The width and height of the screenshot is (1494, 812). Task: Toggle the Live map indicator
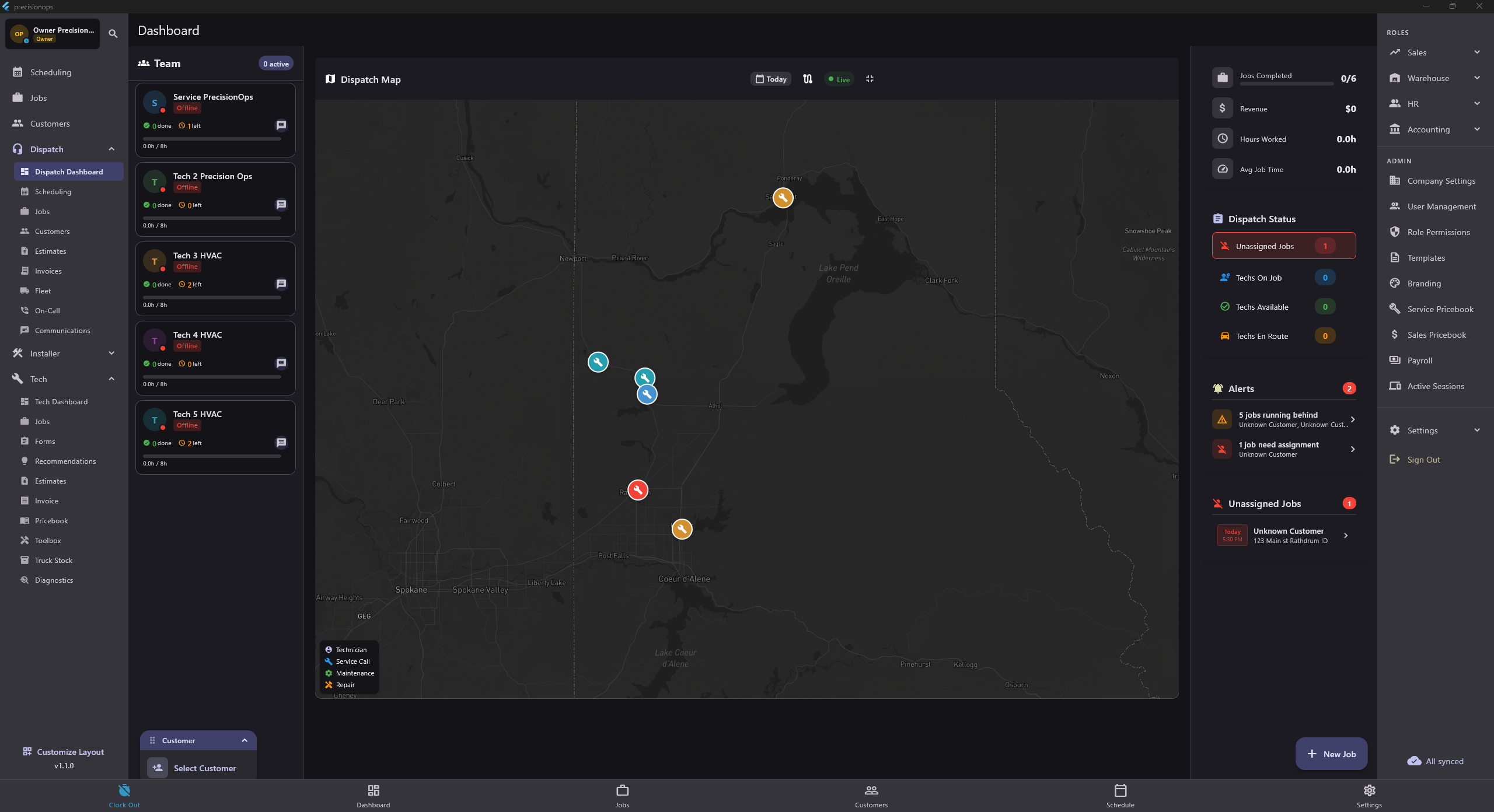point(839,79)
